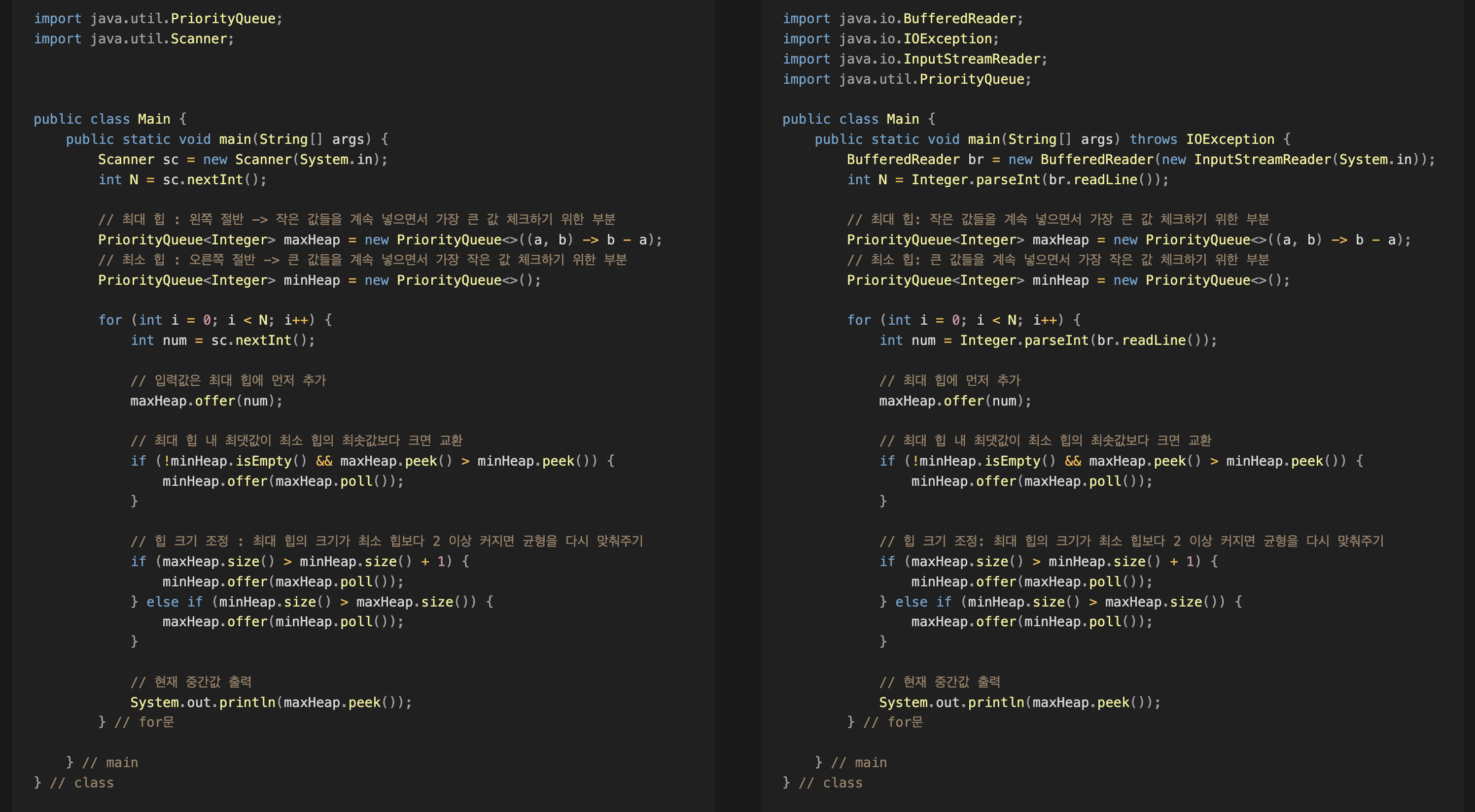
Task: Click 'throws' keyword in right main signature
Action: pos(1153,139)
